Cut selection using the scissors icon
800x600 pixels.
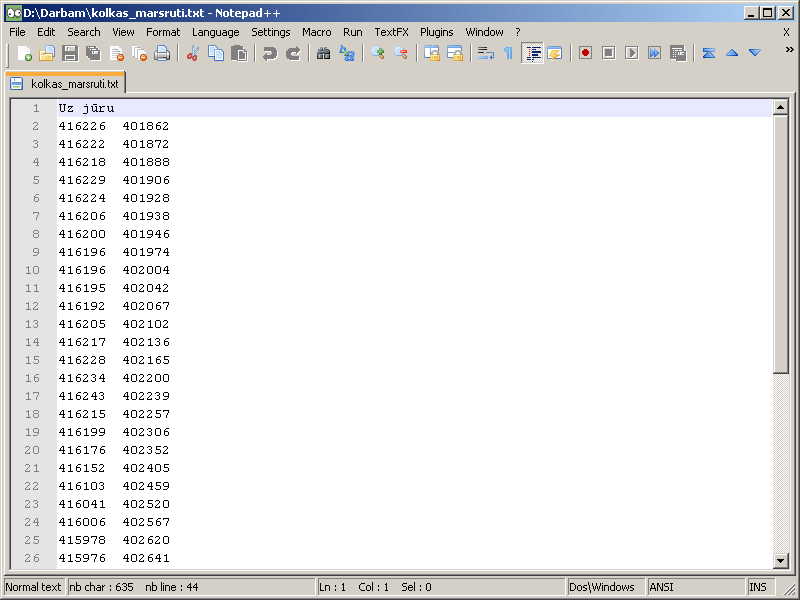(193, 53)
